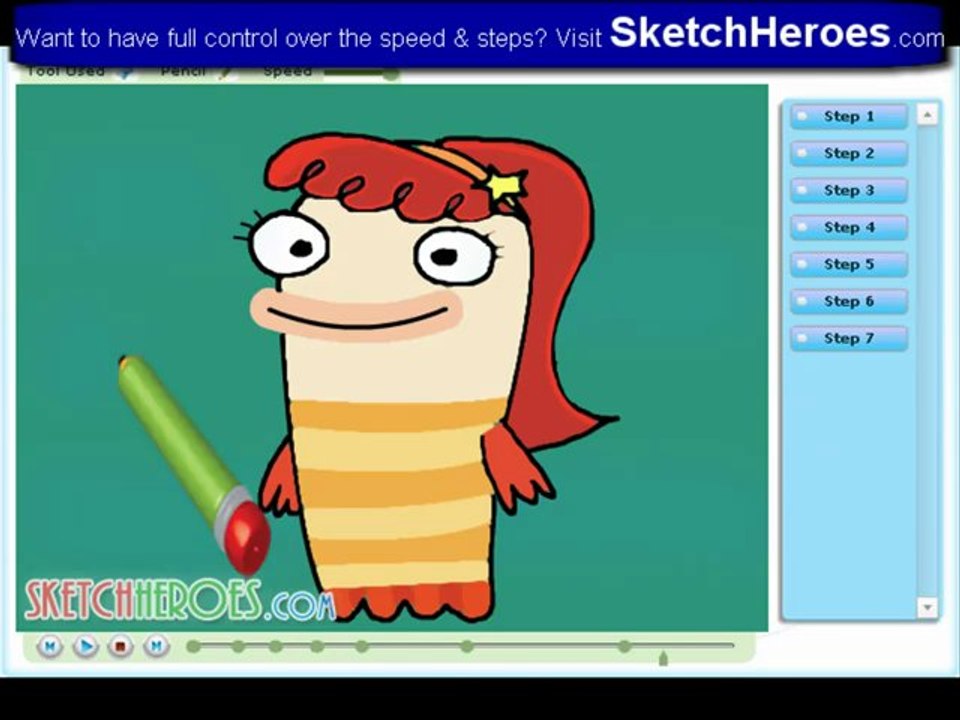
Task: Click the third dot on the timeline
Action: (276, 646)
